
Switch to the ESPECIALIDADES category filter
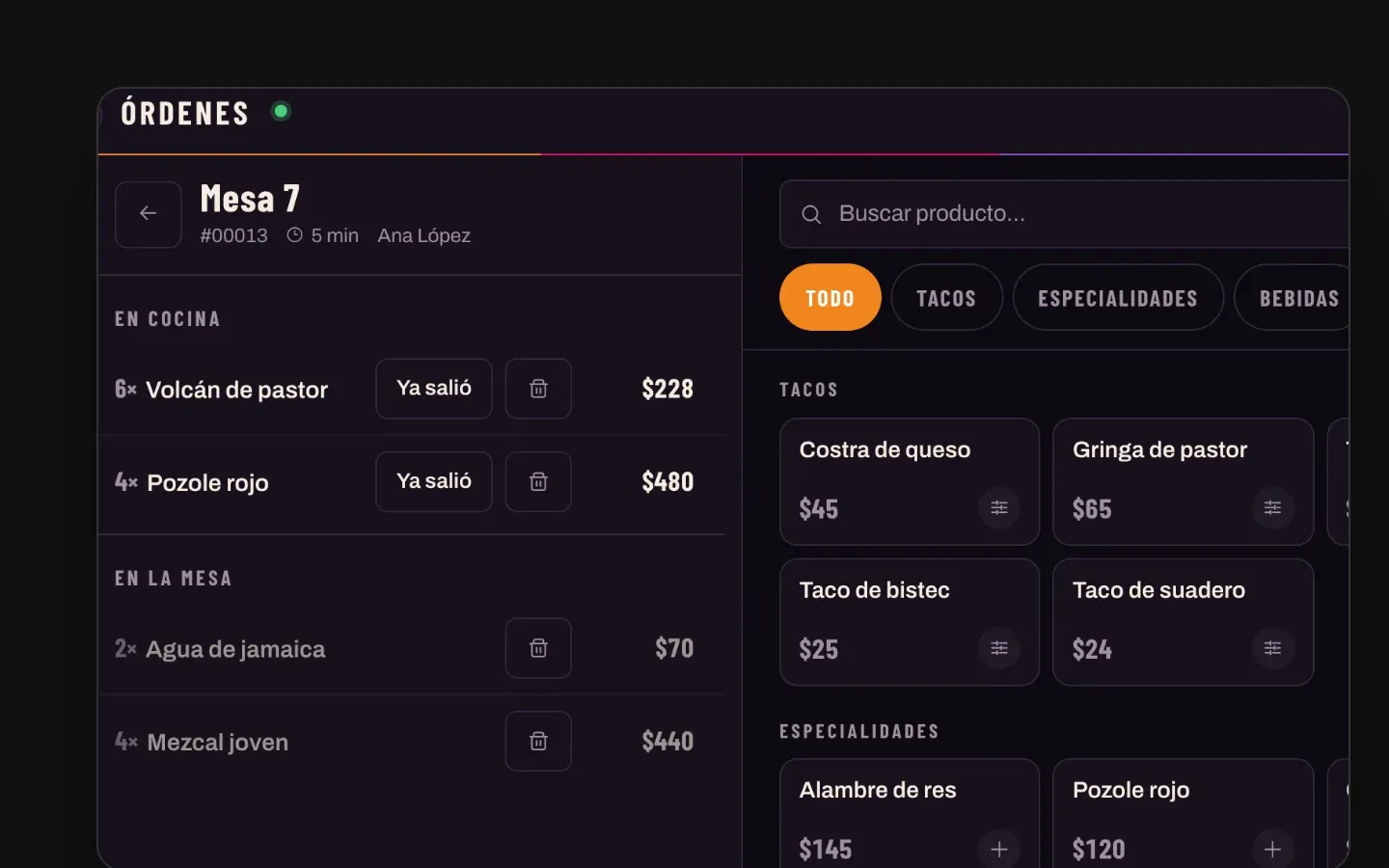pos(1118,298)
